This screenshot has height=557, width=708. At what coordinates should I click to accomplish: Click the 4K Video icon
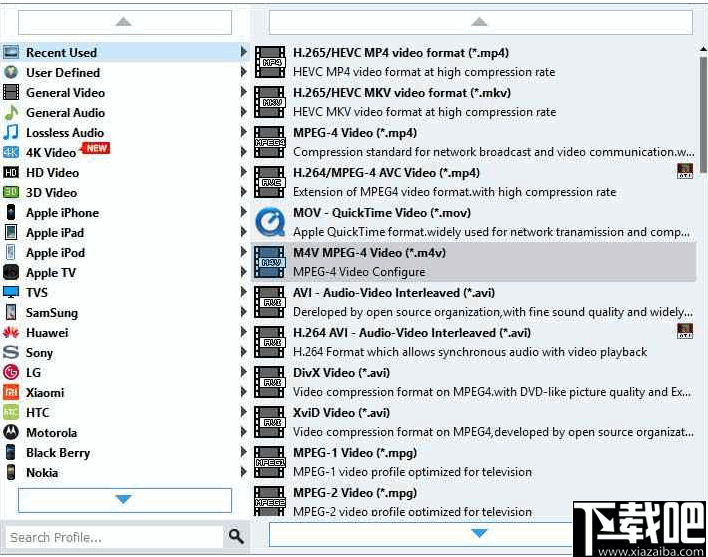[x=11, y=153]
